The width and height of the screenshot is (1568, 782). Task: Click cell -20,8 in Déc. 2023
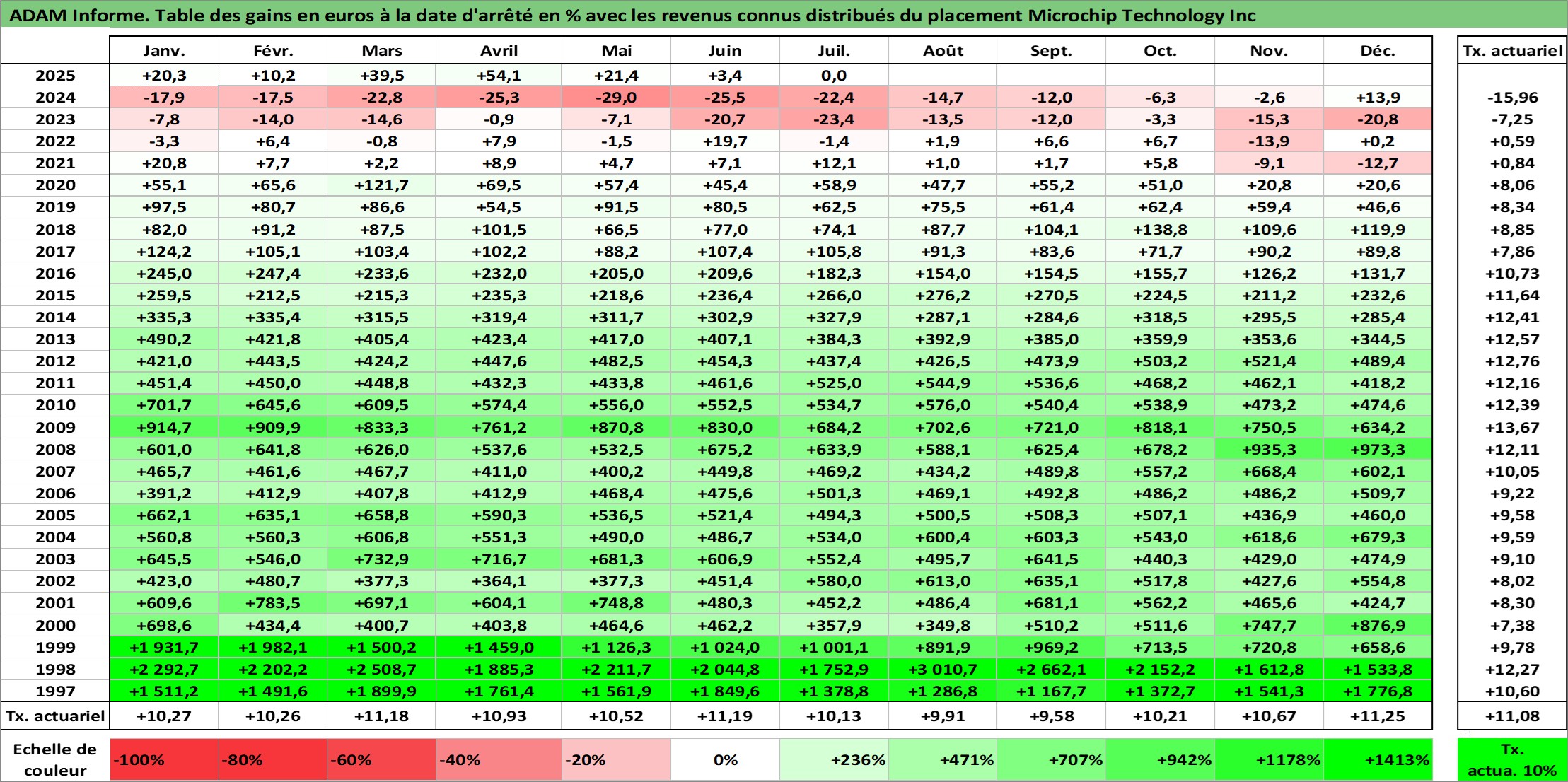coord(1378,119)
